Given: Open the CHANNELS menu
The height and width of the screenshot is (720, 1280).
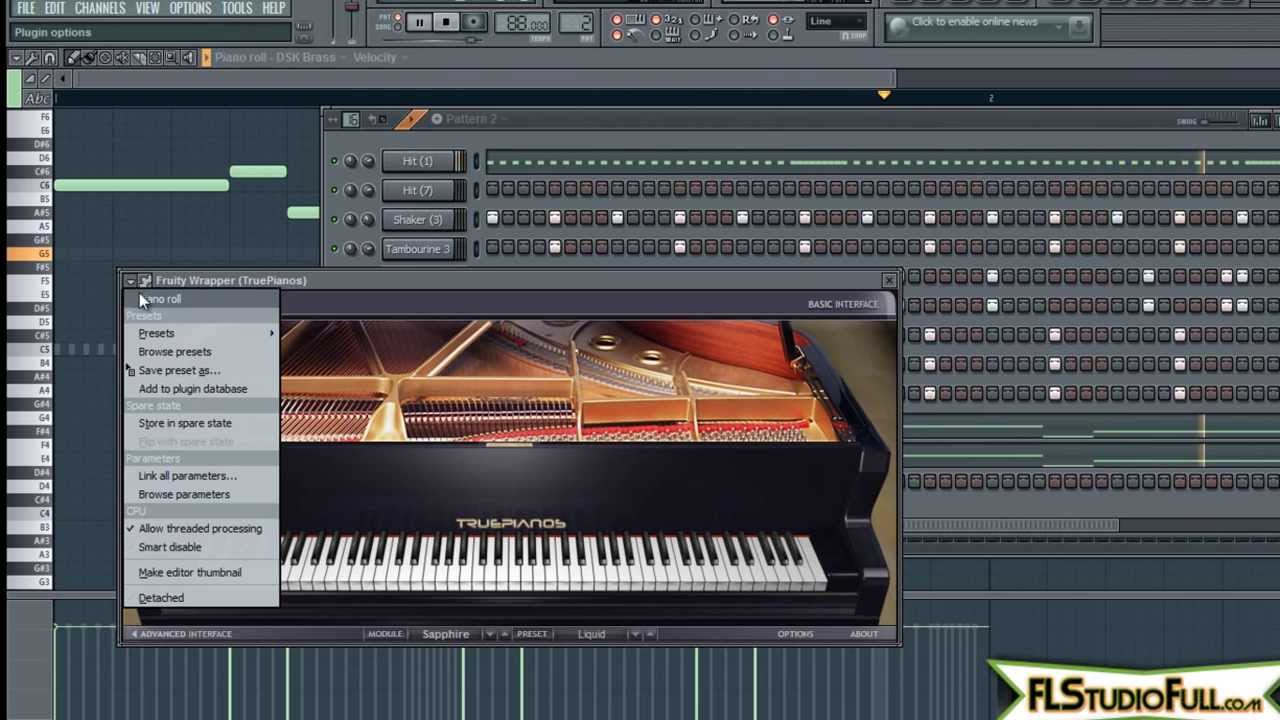Looking at the screenshot, I should tap(100, 8).
